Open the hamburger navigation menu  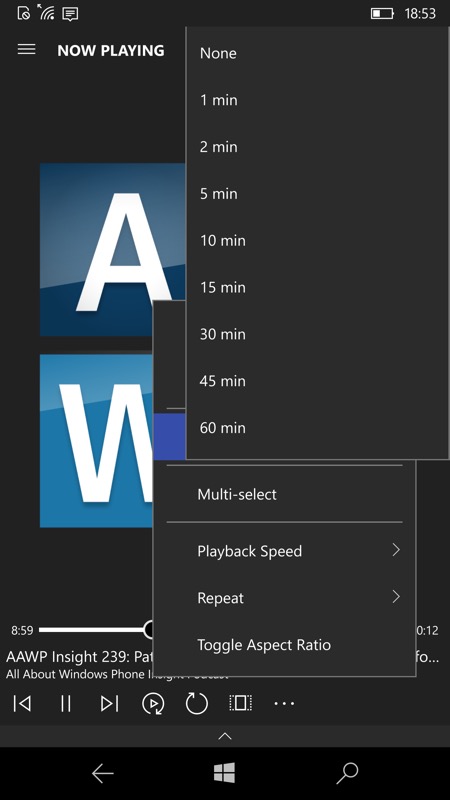point(27,49)
